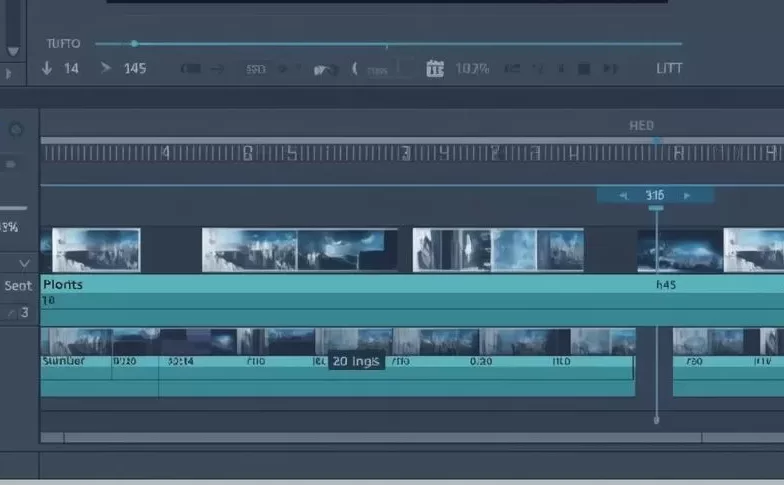Click the 20 lngs tooltip label
The image size is (784, 485).
(x=356, y=361)
